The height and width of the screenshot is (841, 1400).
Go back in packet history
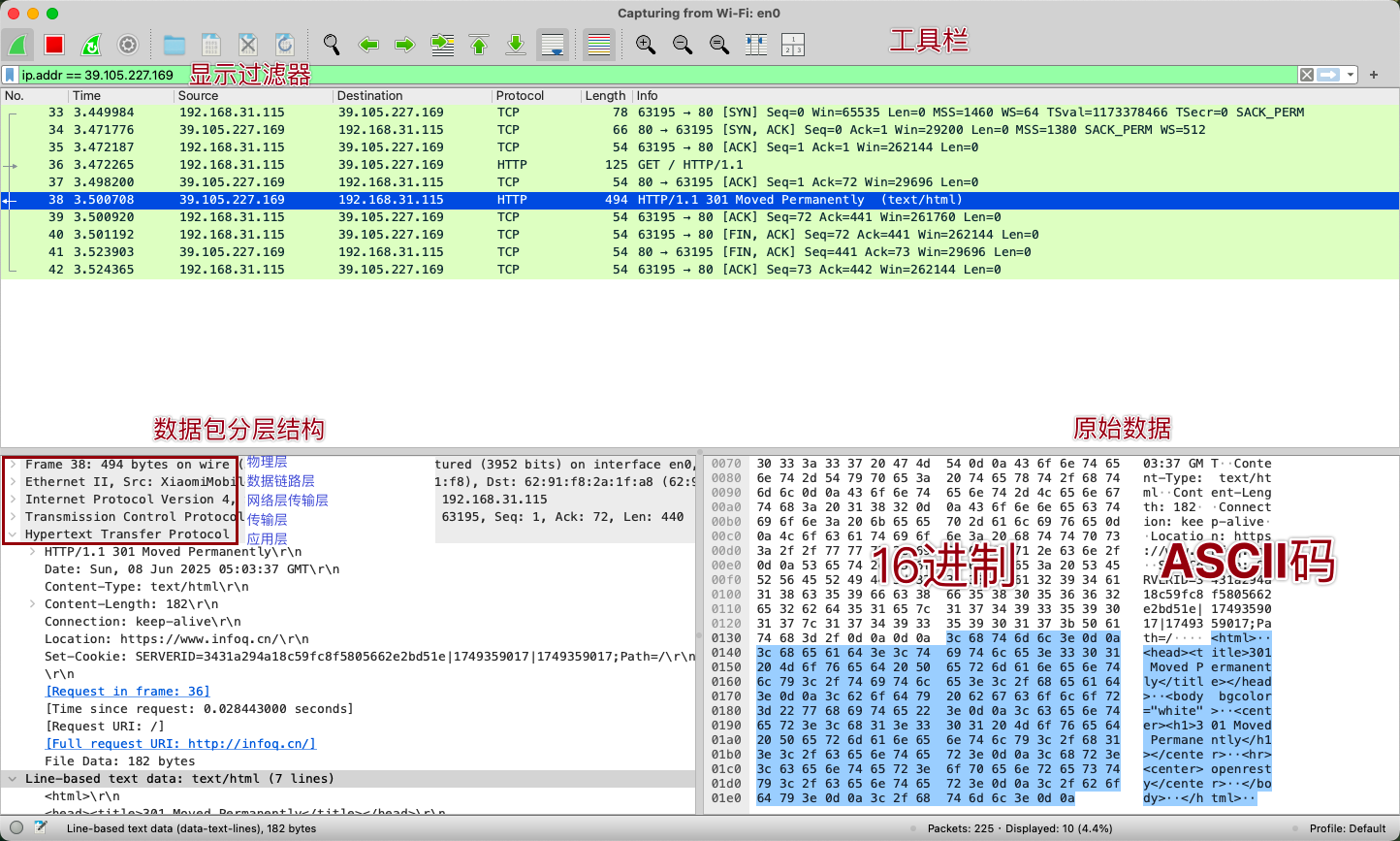pyautogui.click(x=368, y=45)
